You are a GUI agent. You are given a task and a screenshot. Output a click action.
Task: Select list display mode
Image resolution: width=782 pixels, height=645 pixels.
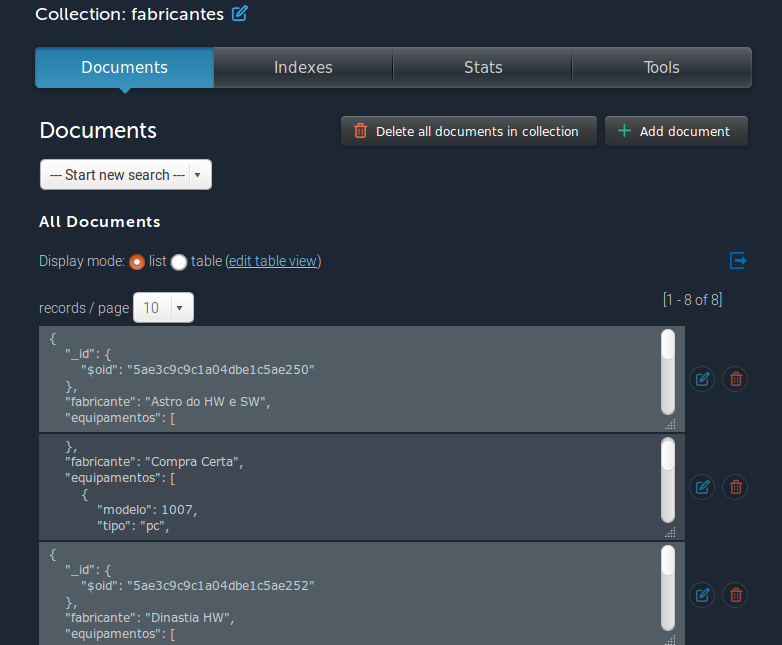point(137,262)
